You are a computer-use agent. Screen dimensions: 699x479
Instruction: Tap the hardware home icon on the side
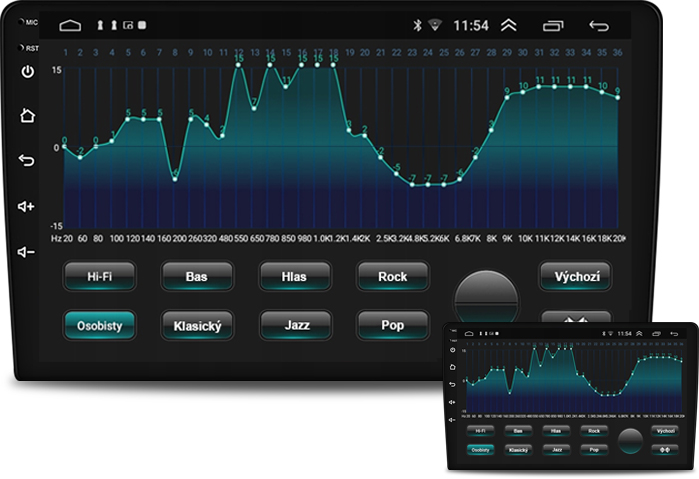point(27,115)
